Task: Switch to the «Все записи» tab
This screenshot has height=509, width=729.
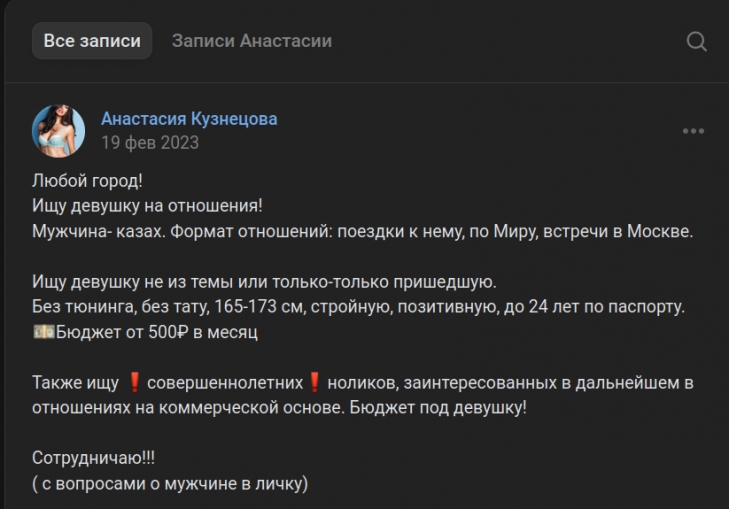Action: pyautogui.click(x=92, y=41)
